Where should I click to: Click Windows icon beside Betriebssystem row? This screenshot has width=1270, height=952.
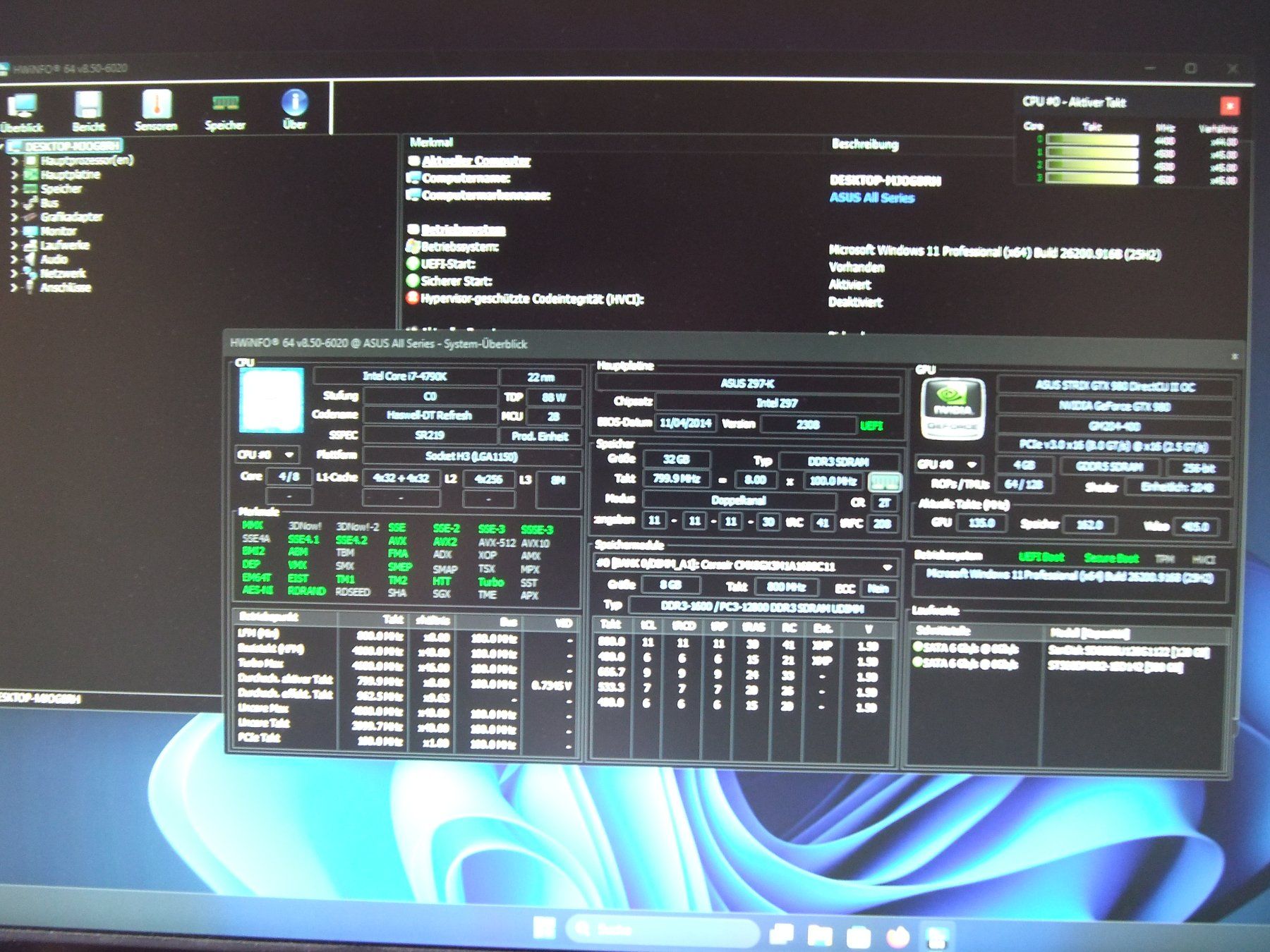(413, 247)
